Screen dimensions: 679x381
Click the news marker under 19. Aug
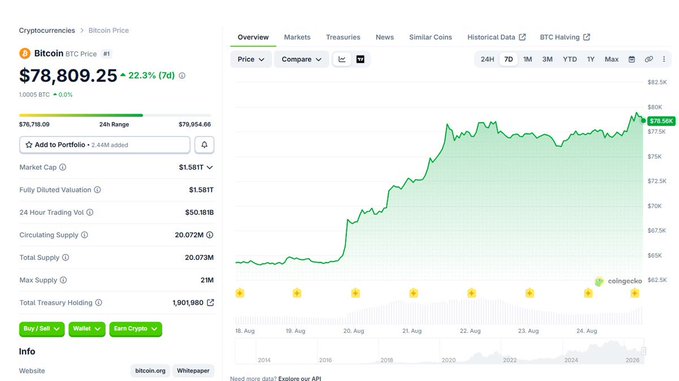click(297, 293)
